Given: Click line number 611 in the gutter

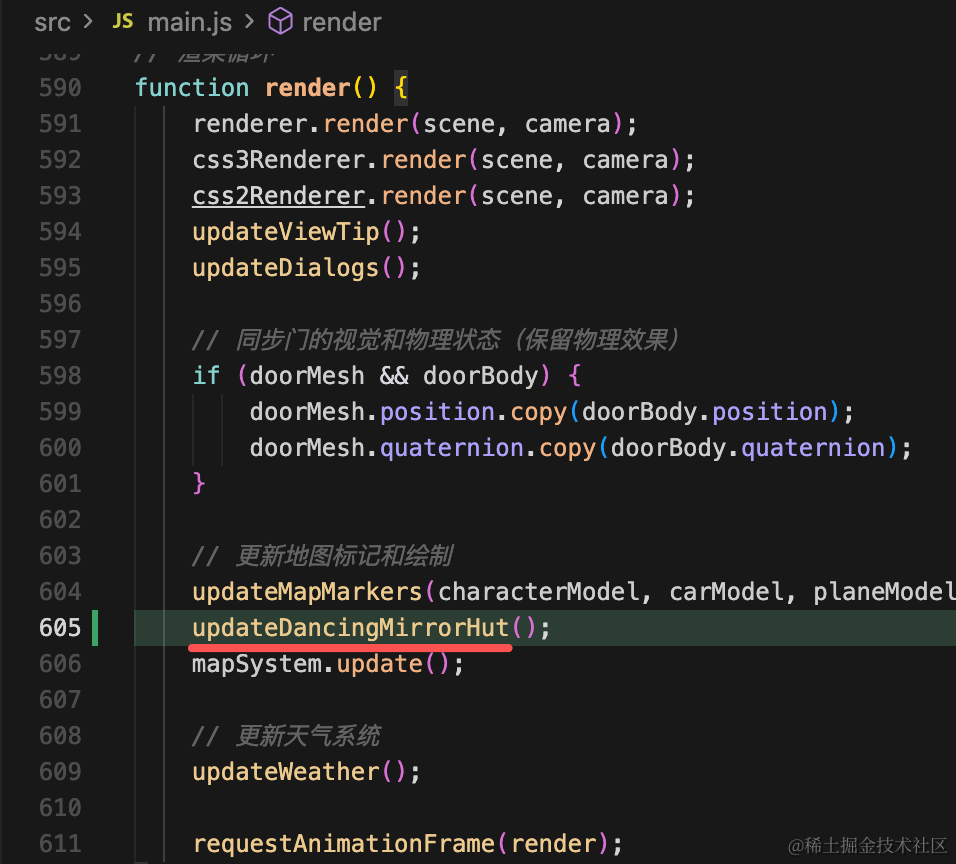Looking at the screenshot, I should (60, 844).
